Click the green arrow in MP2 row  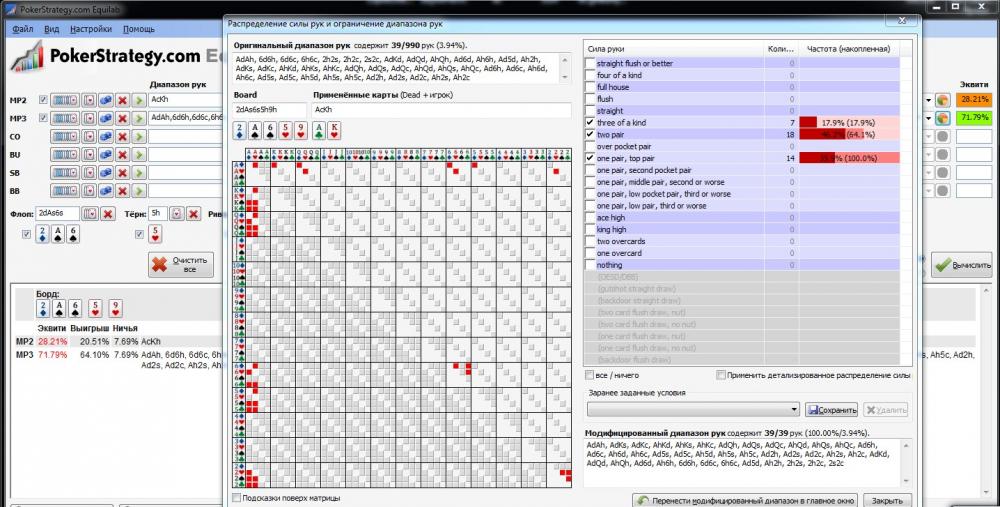click(x=139, y=100)
